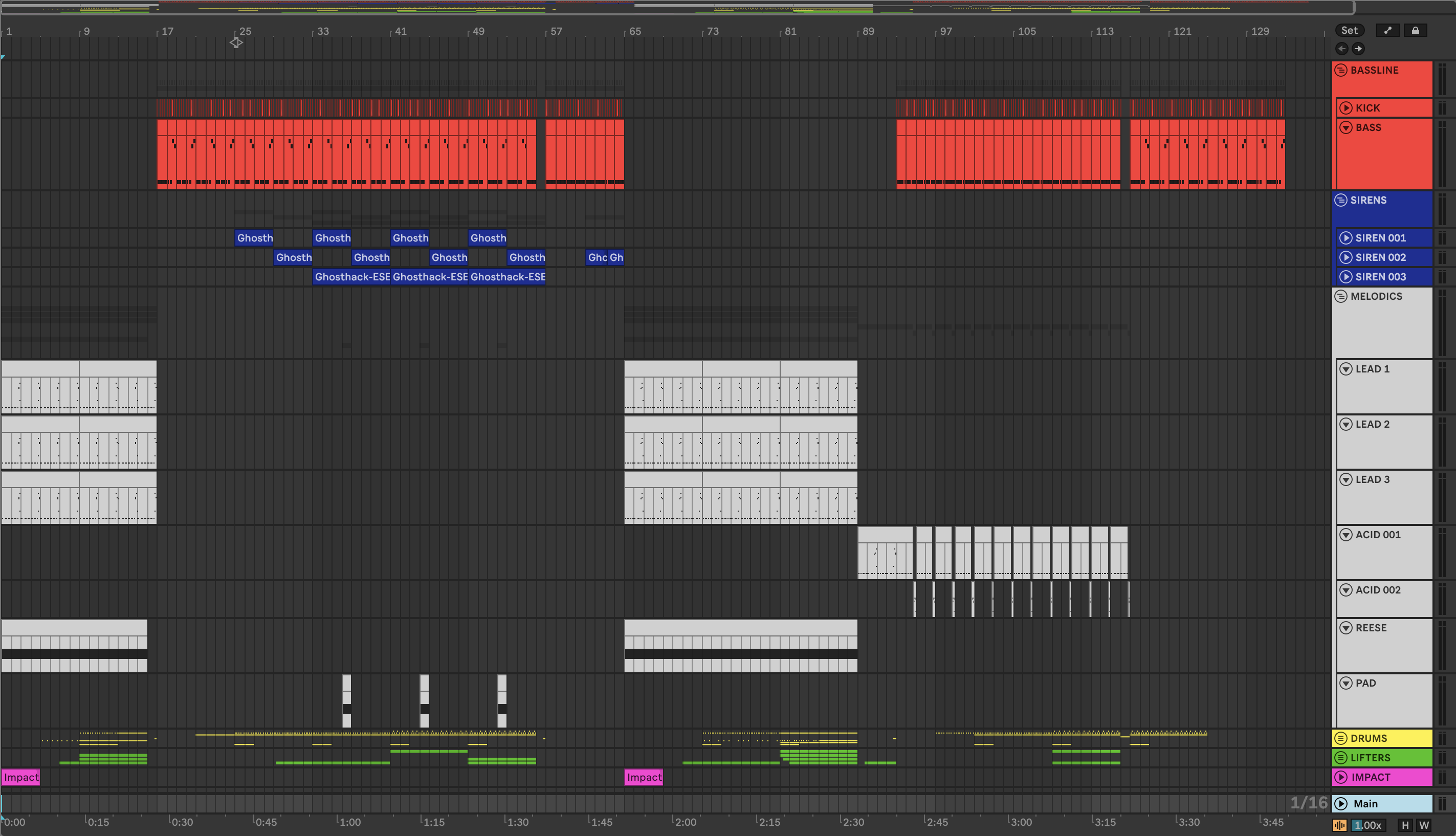
Task: Select the short Gh clip on SIREN 002
Action: [x=616, y=257]
